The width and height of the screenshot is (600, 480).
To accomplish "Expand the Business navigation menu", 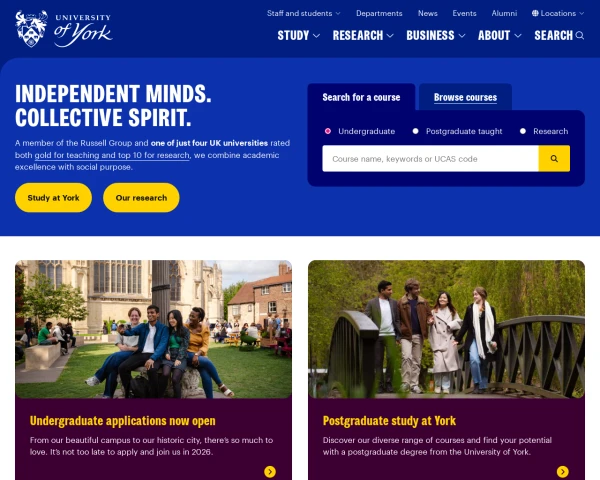I will click(x=435, y=36).
